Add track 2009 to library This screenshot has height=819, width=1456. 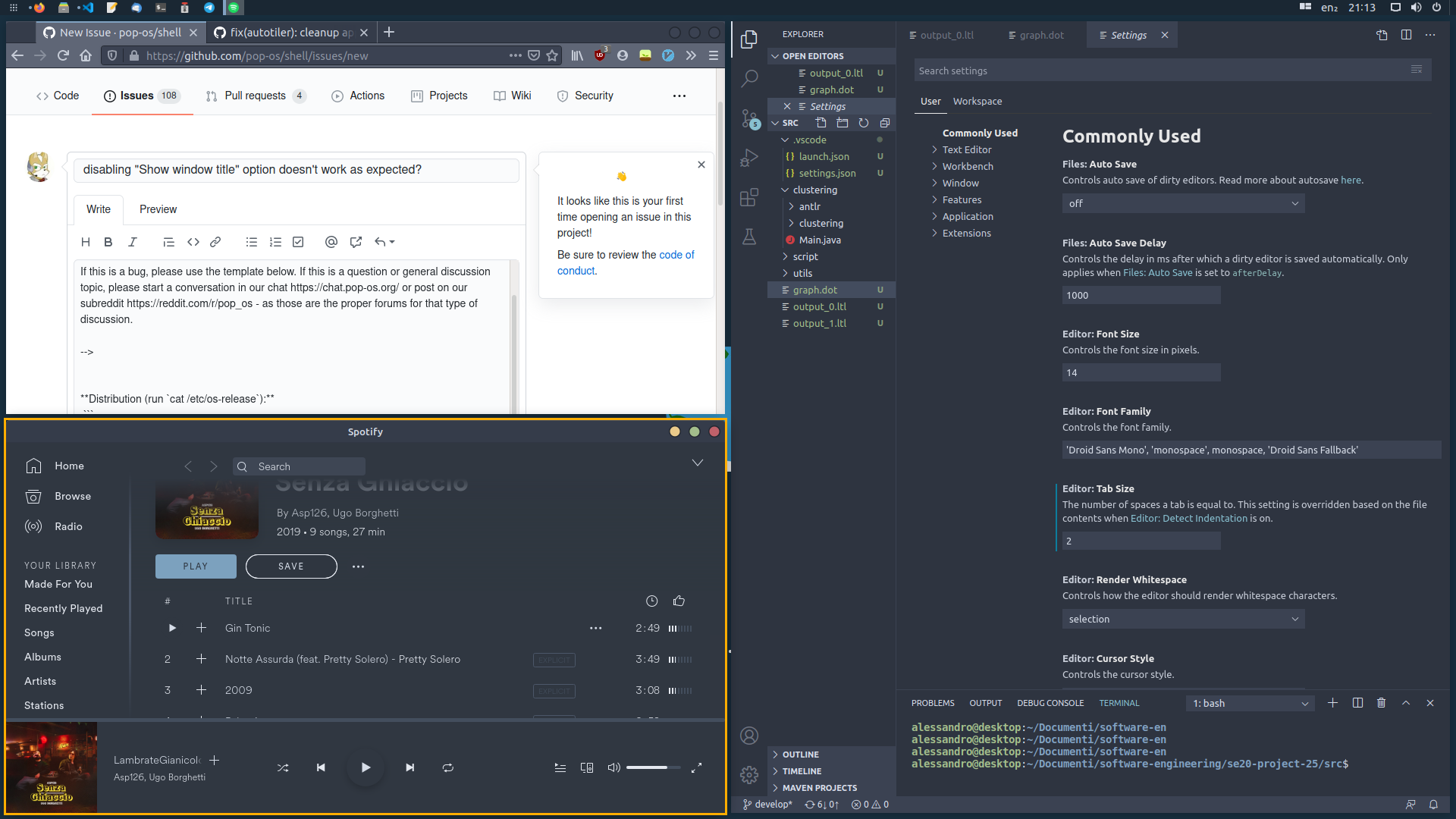201,690
